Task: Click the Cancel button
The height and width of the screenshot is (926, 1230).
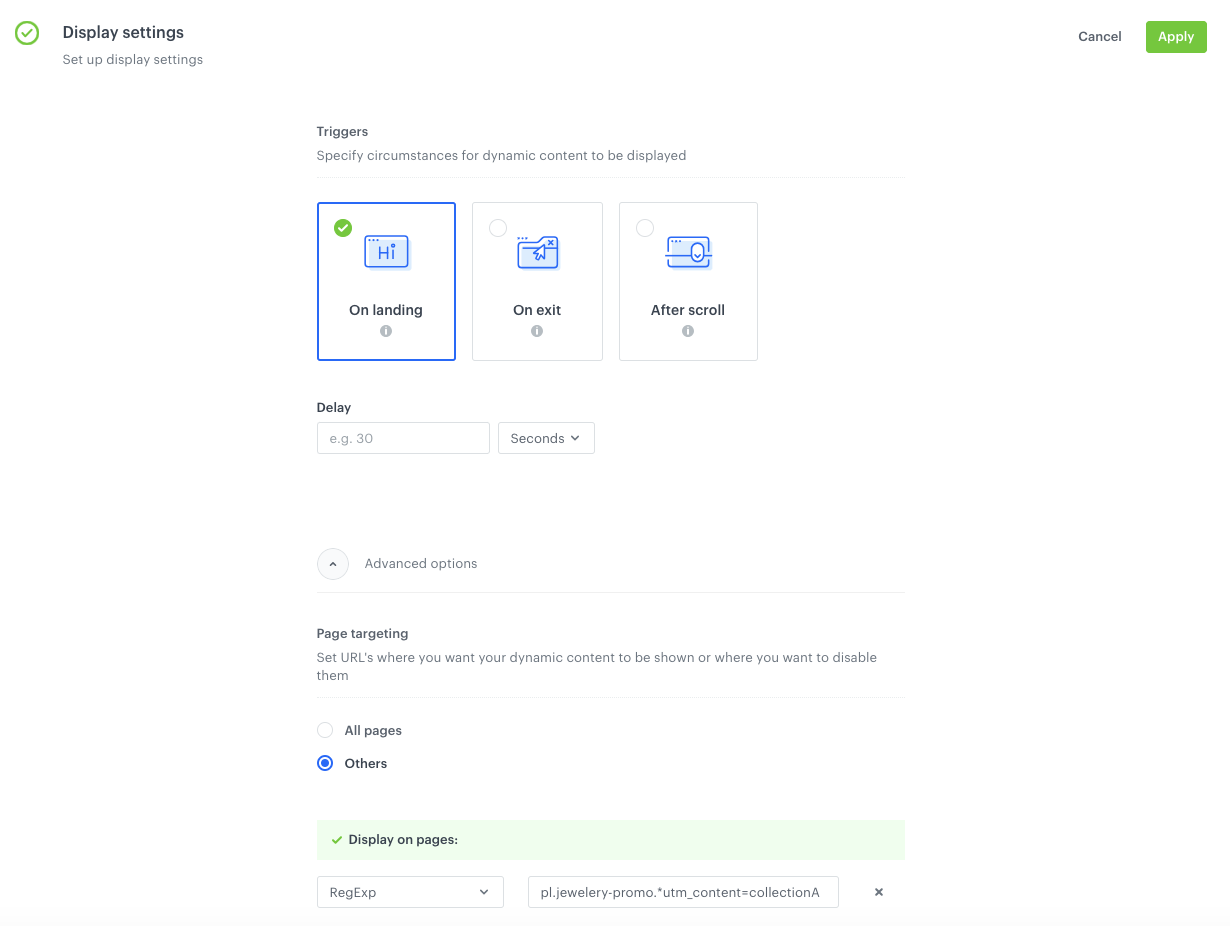Action: 1099,36
